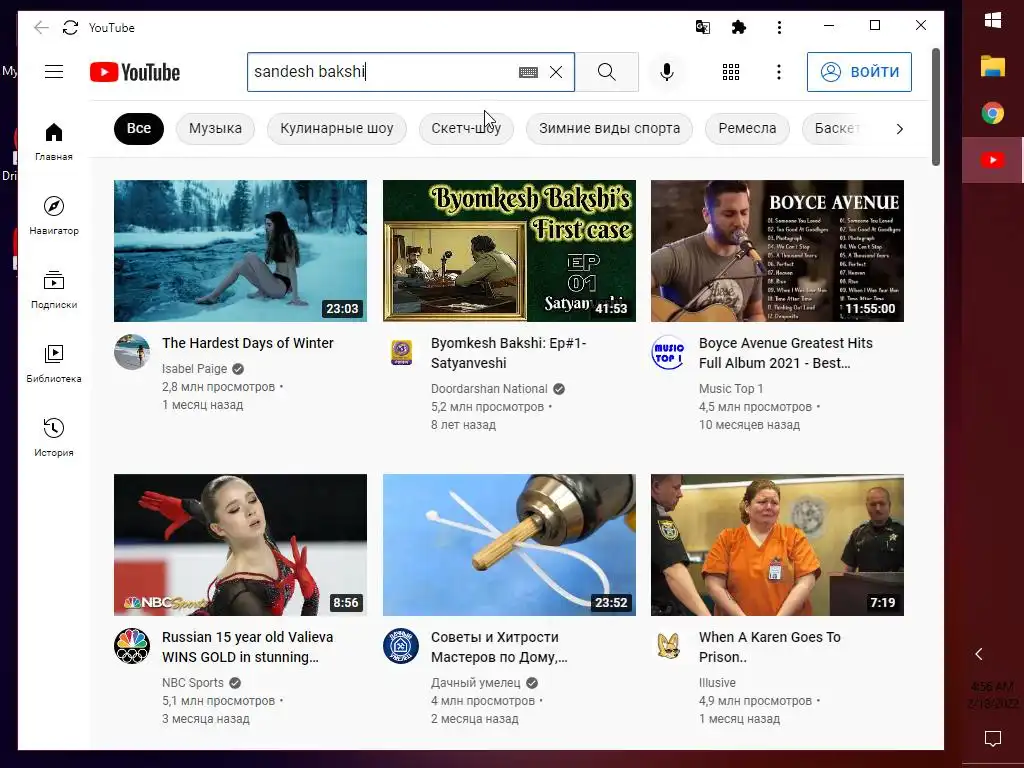Open the YouTube apps grid icon

(731, 72)
